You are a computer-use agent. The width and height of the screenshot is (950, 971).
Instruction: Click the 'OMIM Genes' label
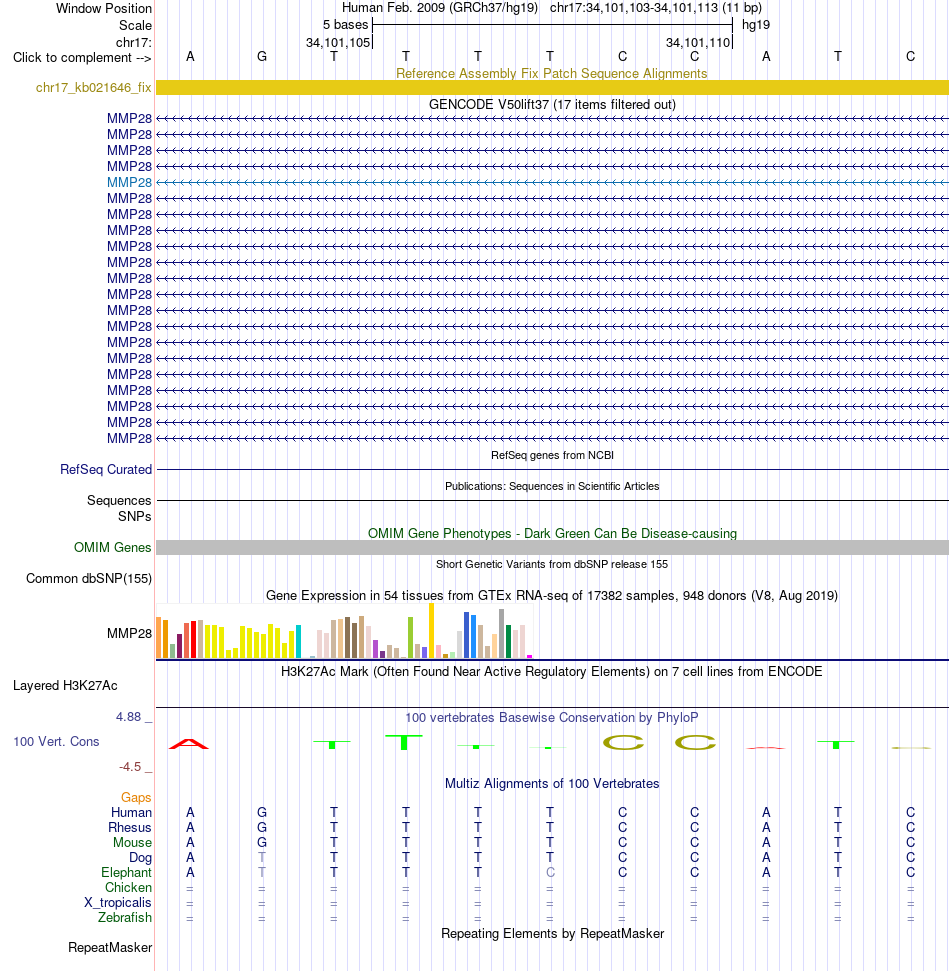tap(113, 547)
